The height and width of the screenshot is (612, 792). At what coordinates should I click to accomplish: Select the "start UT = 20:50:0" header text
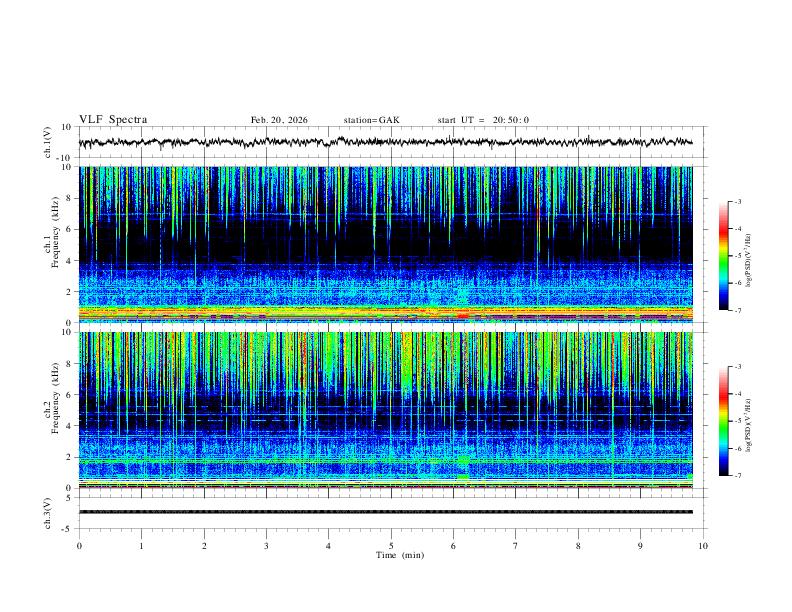click(483, 120)
